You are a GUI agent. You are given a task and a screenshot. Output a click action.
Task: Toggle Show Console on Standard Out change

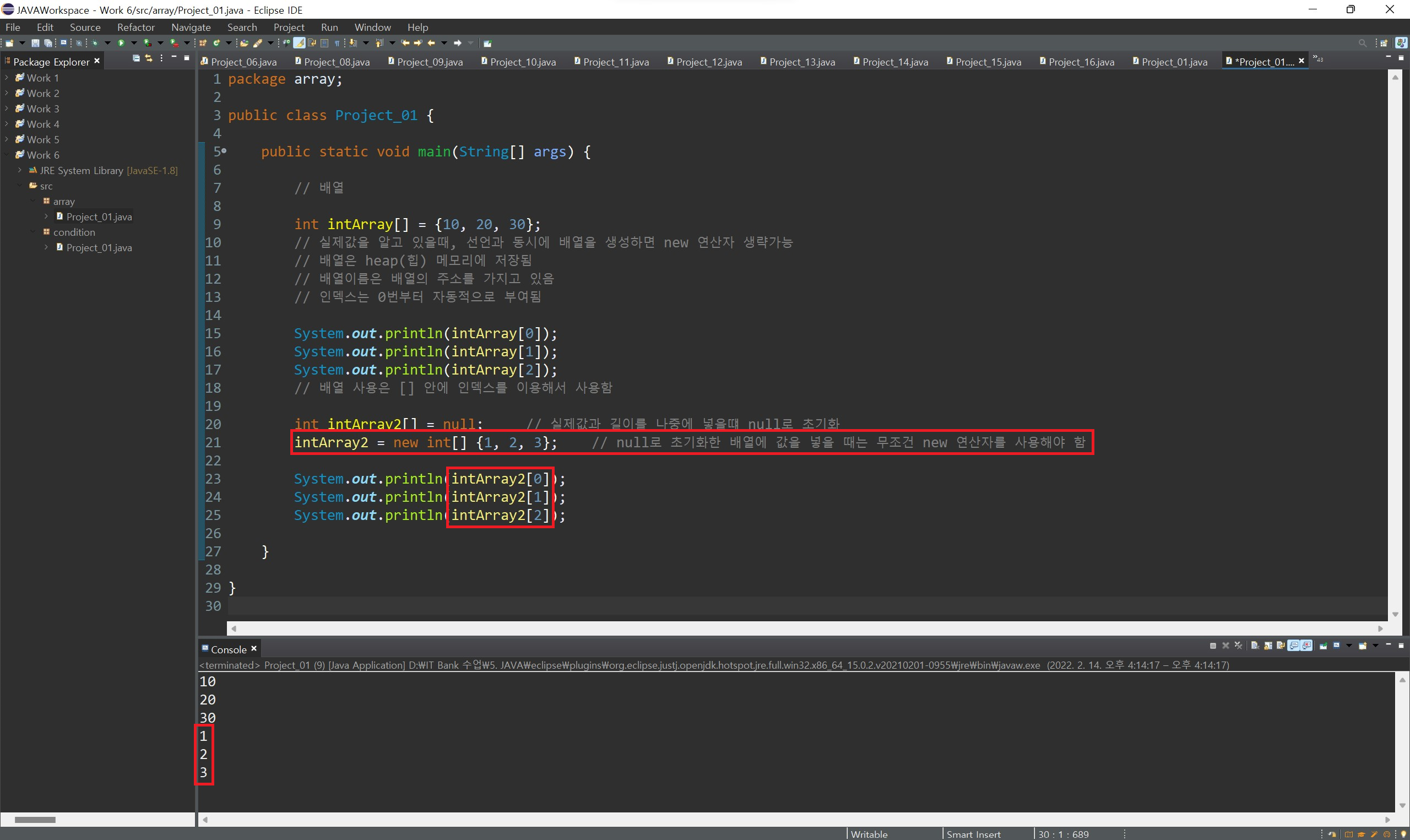coord(1293,646)
